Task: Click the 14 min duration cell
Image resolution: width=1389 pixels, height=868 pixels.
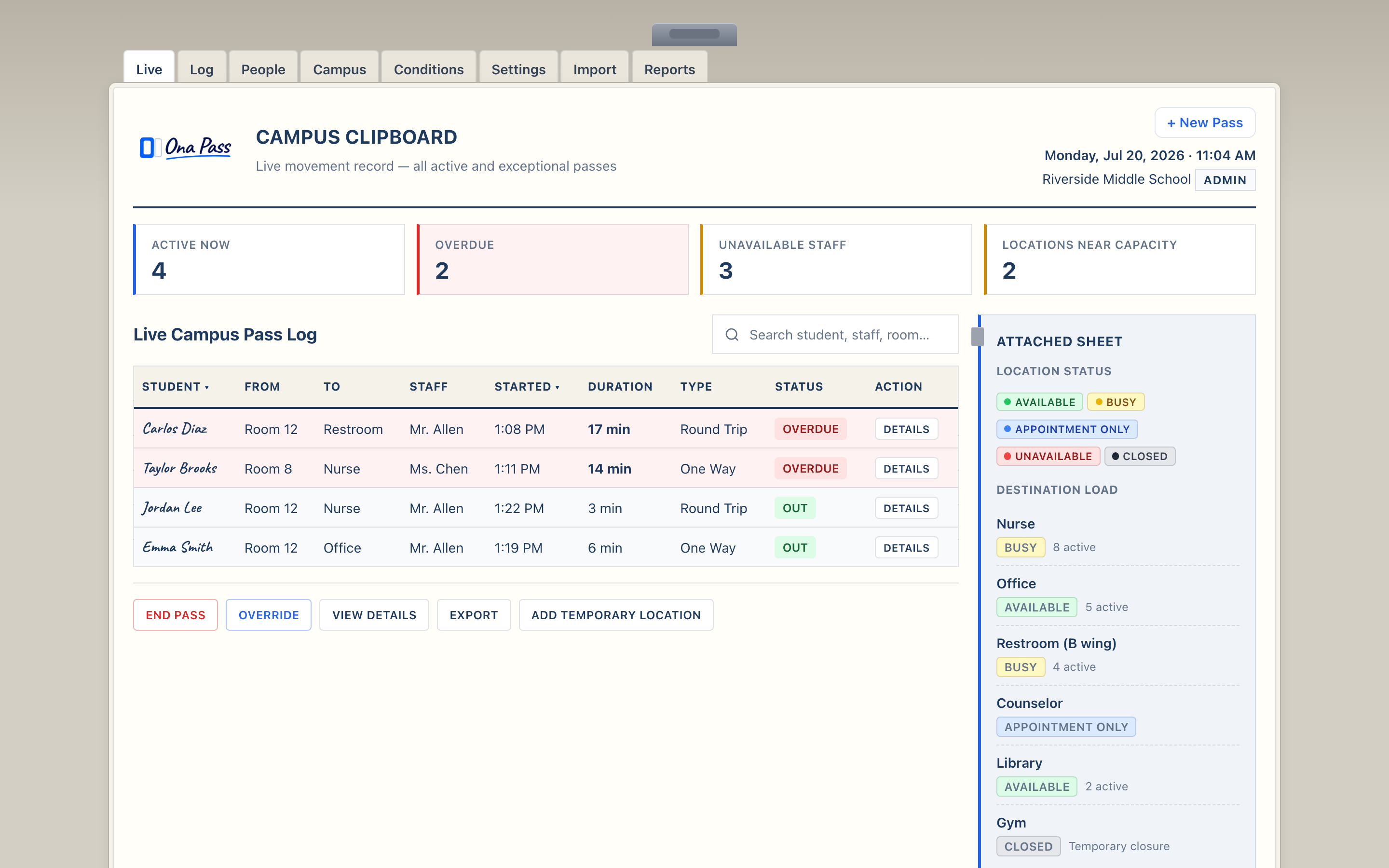Action: (610, 469)
